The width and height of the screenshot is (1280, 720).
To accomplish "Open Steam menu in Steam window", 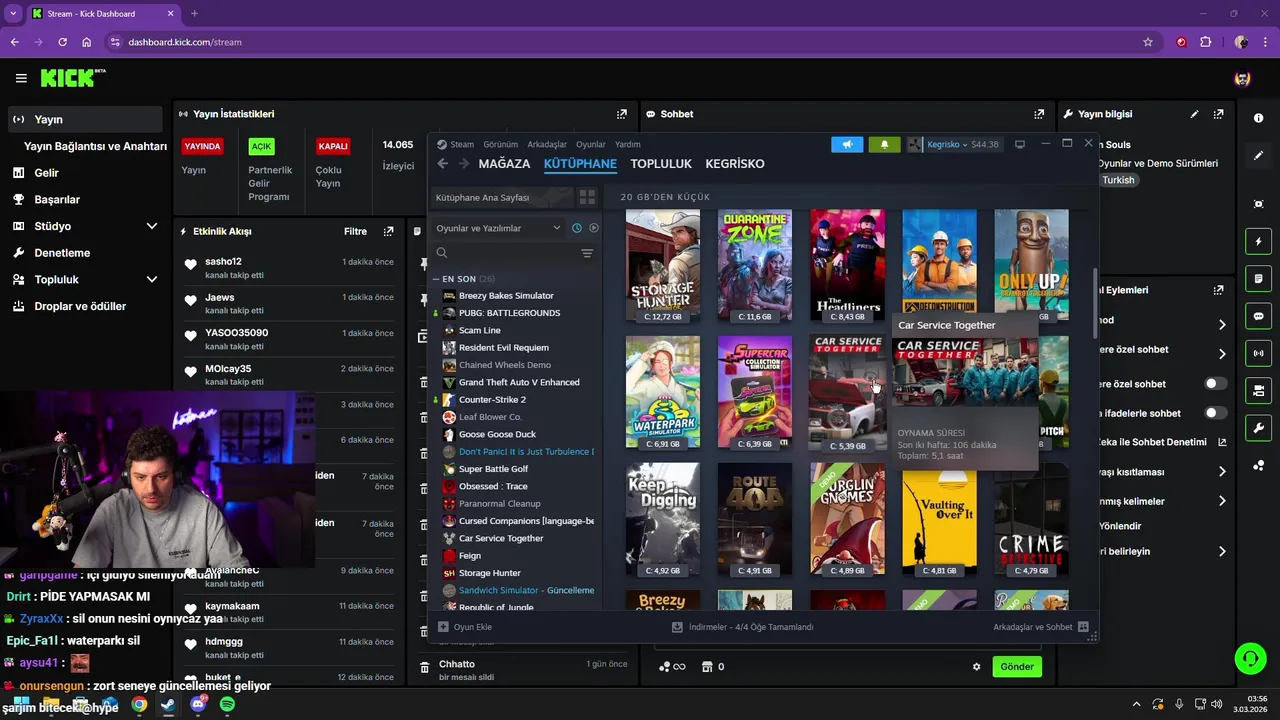I will 462,145.
